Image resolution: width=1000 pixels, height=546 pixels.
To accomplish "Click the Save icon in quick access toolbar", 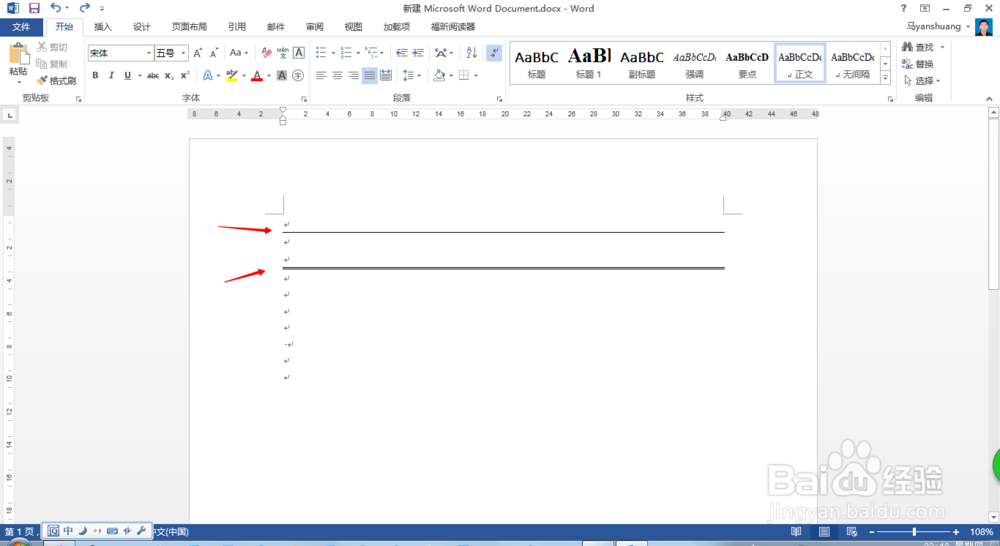I will (x=34, y=8).
